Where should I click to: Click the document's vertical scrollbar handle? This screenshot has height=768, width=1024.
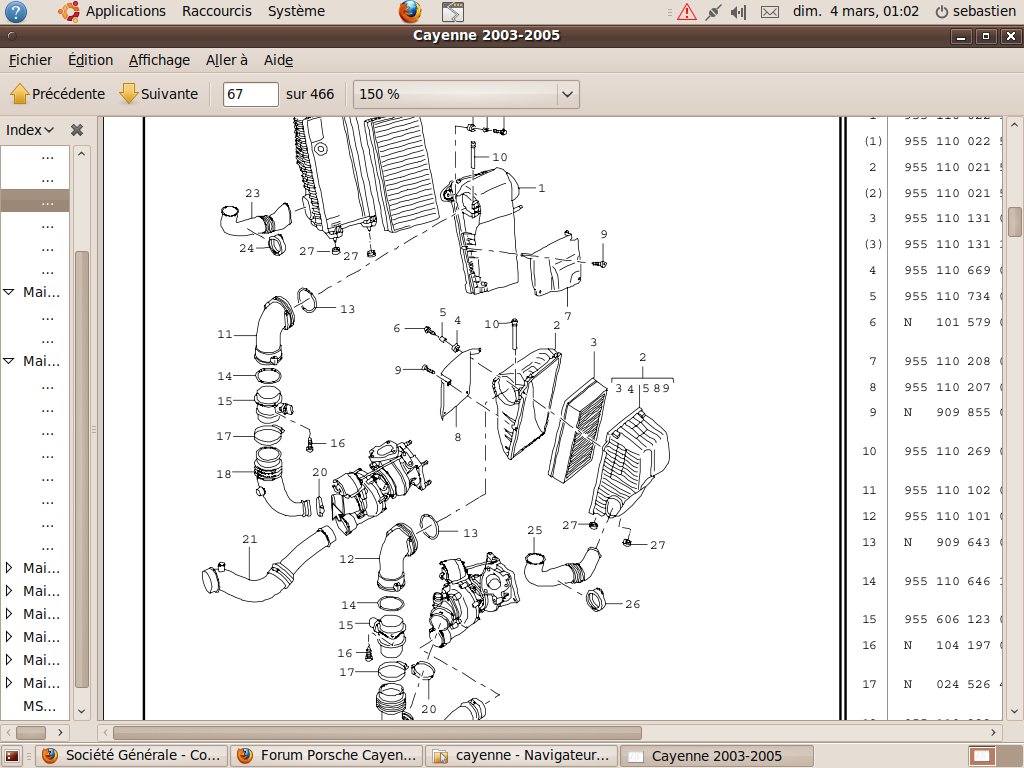tap(1014, 222)
